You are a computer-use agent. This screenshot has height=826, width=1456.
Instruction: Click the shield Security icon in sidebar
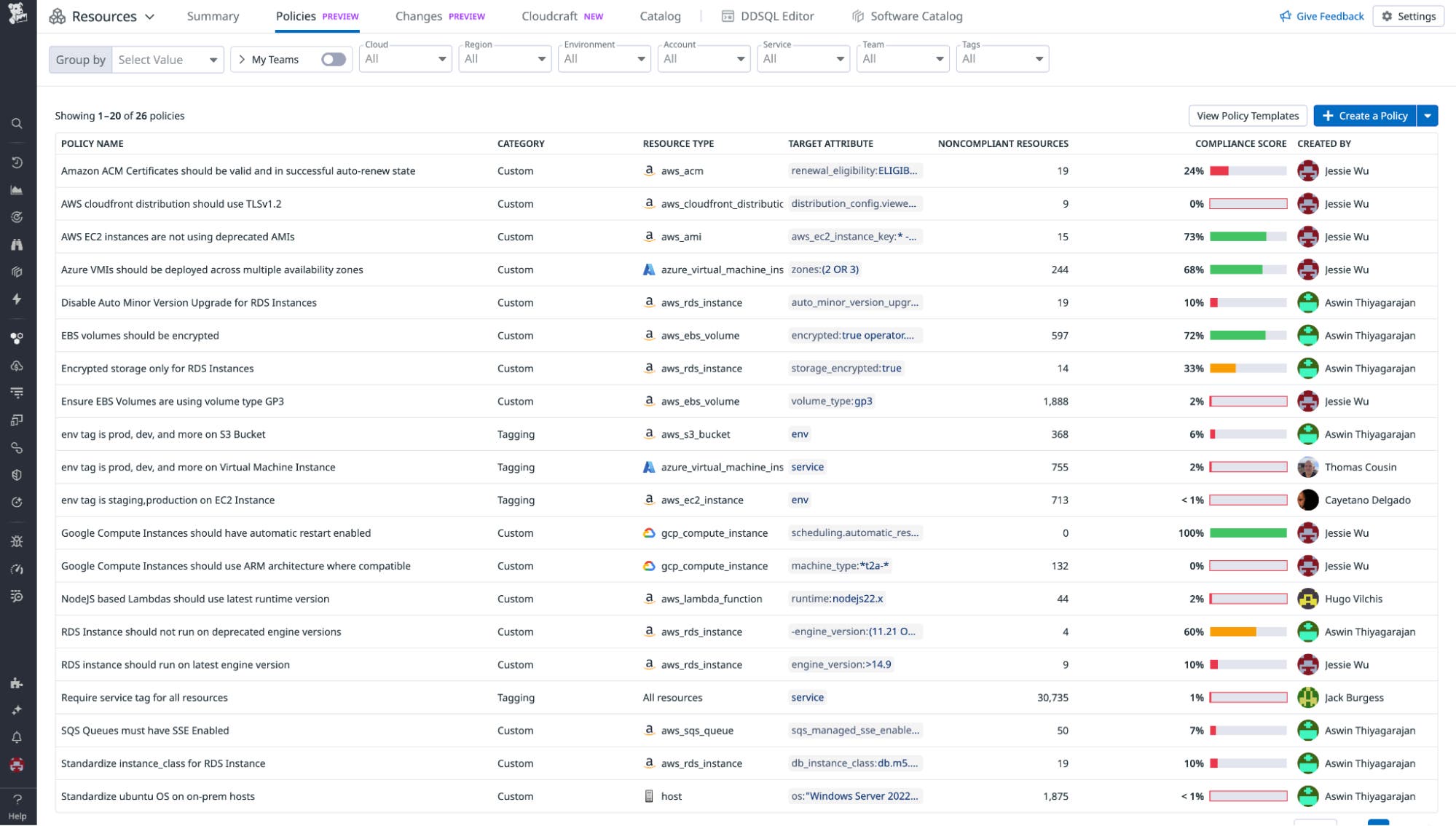click(17, 475)
